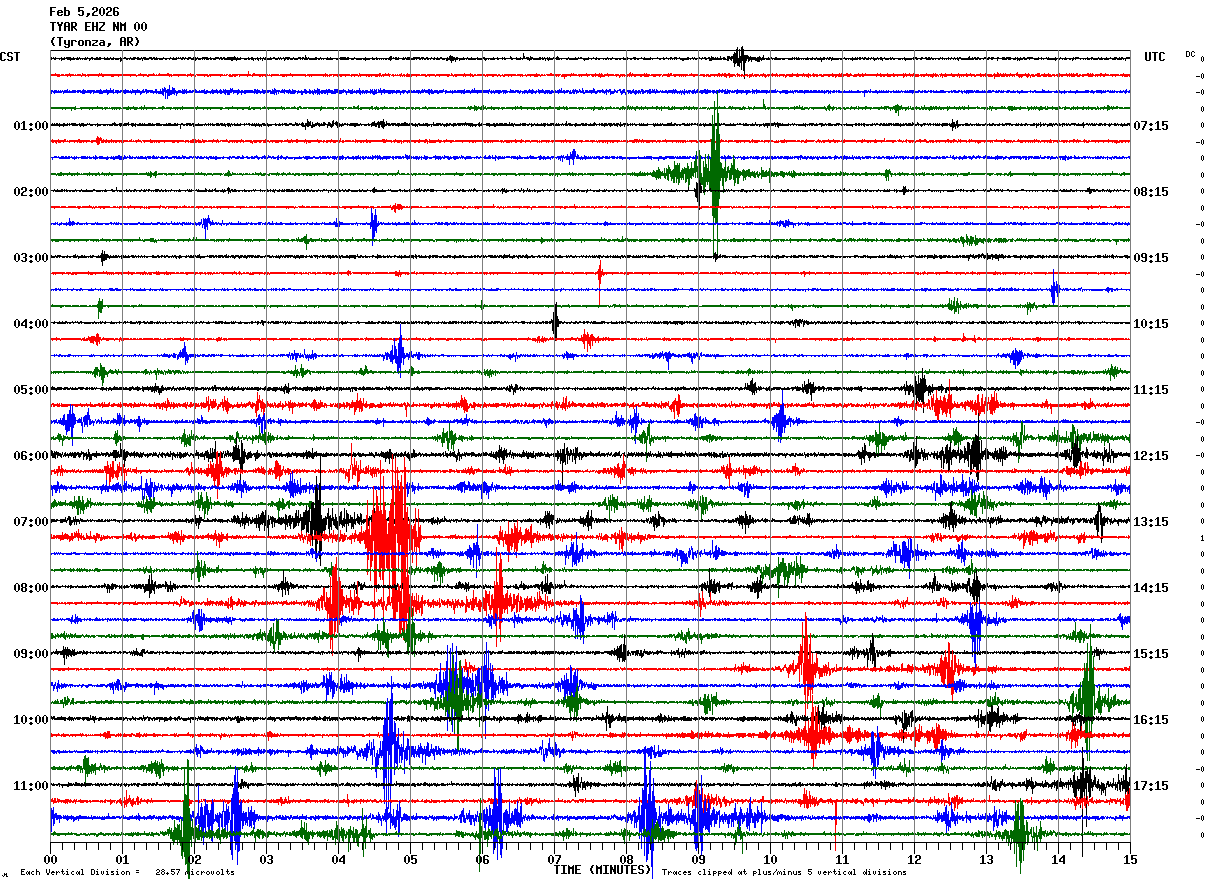Click minute tick label 01 on bottom axis
The height and width of the screenshot is (886, 1210).
point(122,860)
